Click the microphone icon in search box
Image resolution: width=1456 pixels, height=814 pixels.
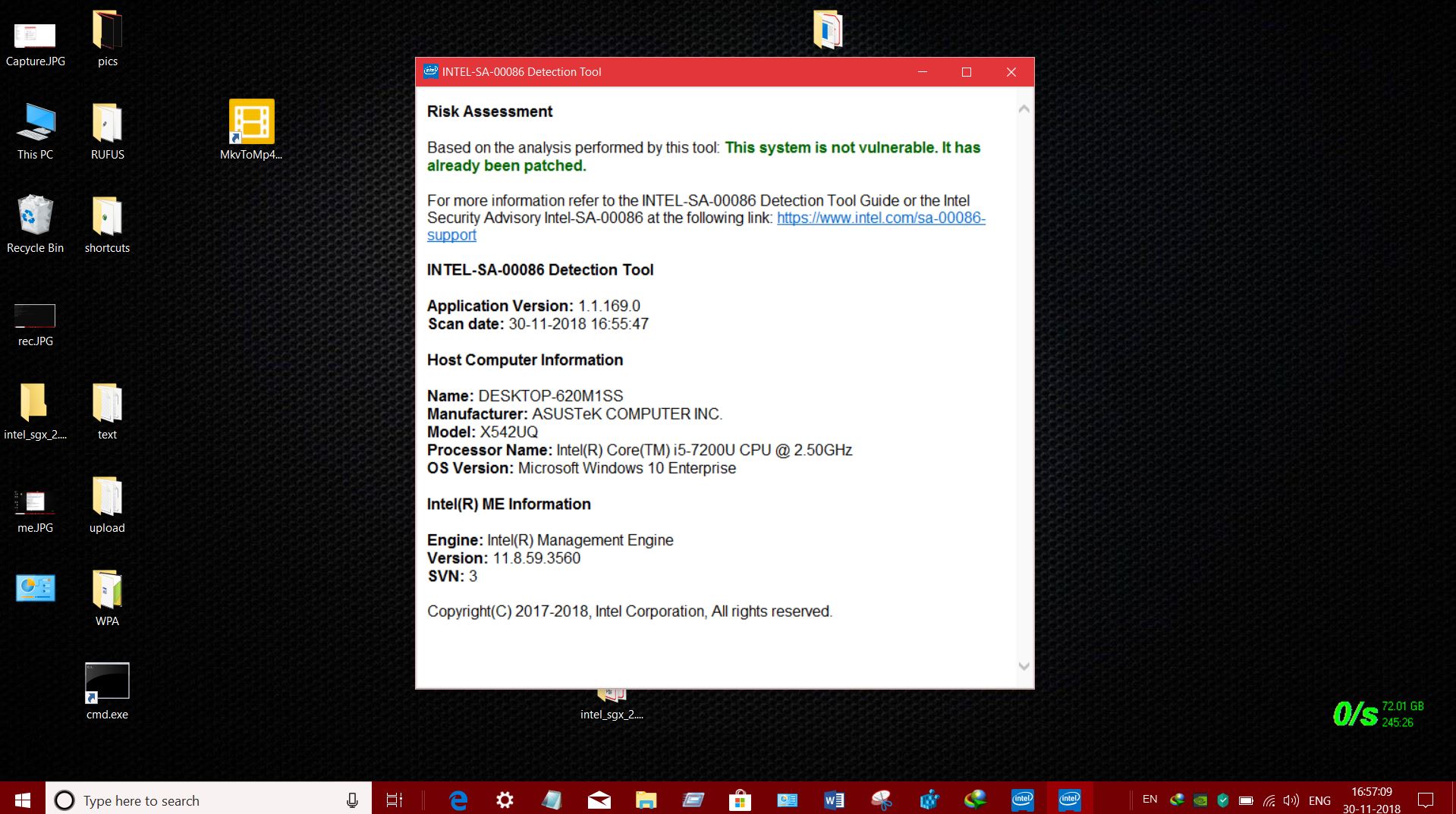tap(352, 800)
